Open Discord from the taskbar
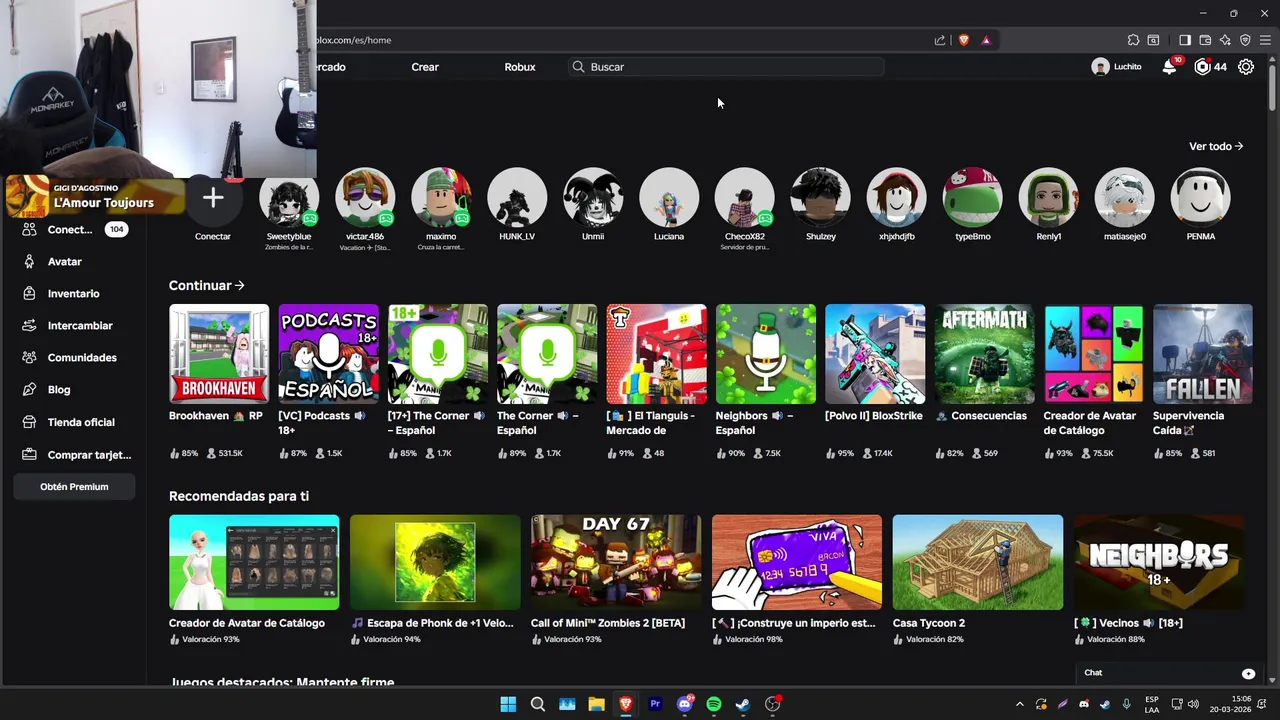This screenshot has height=720, width=1280. pos(685,704)
